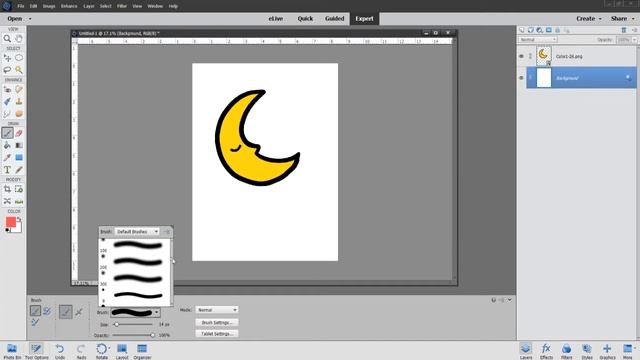Select the Rectangle shape tool
Screen dimensions: 640x360
point(19,158)
